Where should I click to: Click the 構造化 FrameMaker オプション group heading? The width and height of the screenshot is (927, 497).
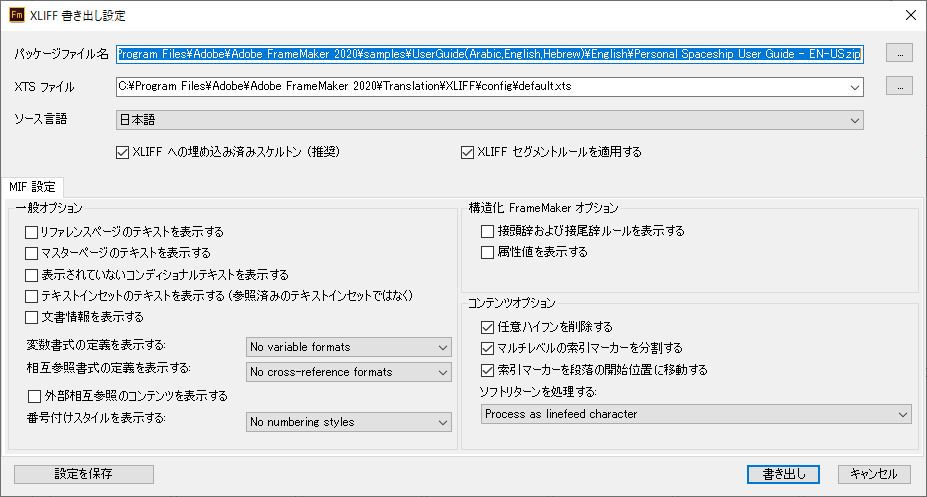click(x=543, y=208)
